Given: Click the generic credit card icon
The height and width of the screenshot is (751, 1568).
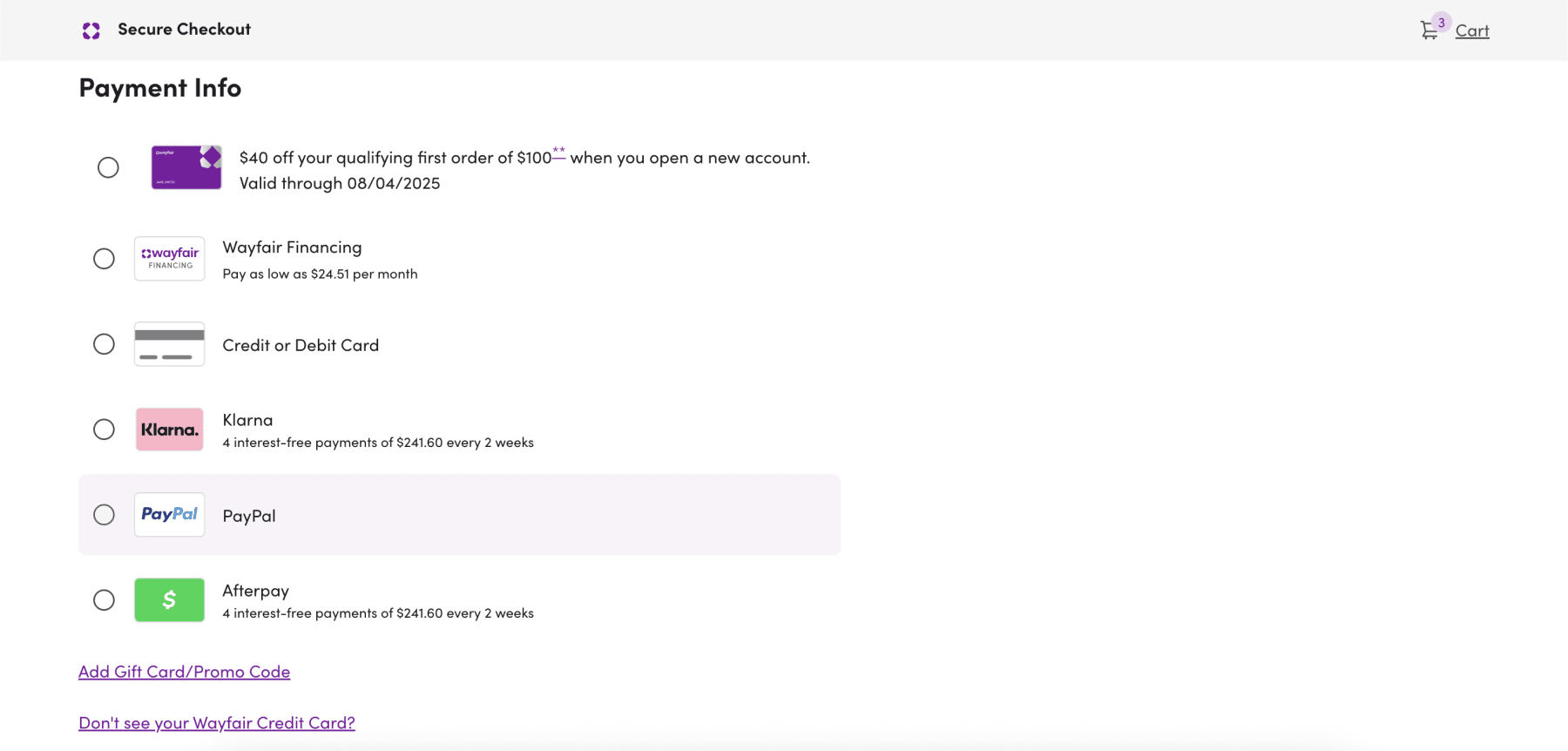Looking at the screenshot, I should click(169, 343).
